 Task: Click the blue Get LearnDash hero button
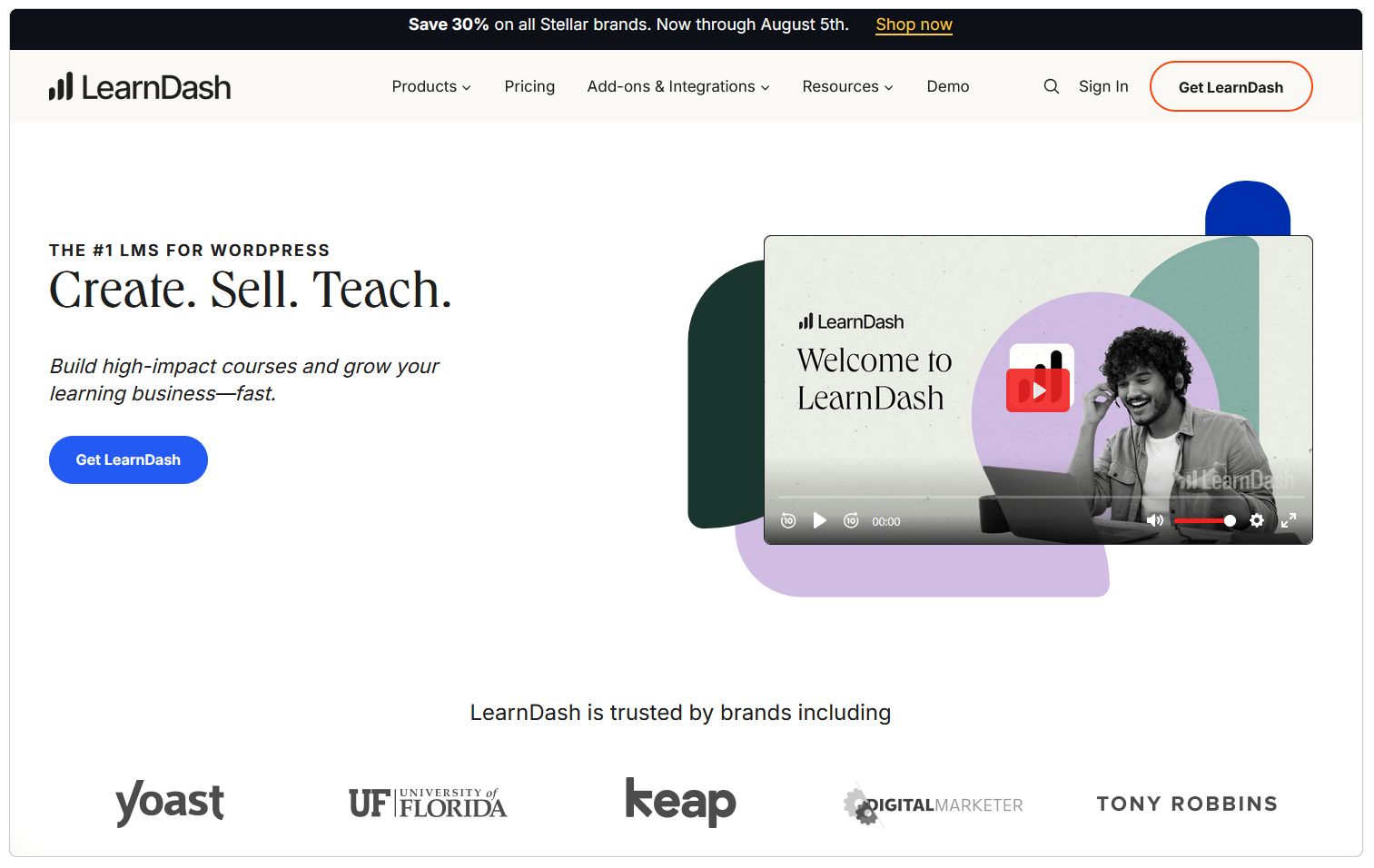[x=128, y=459]
